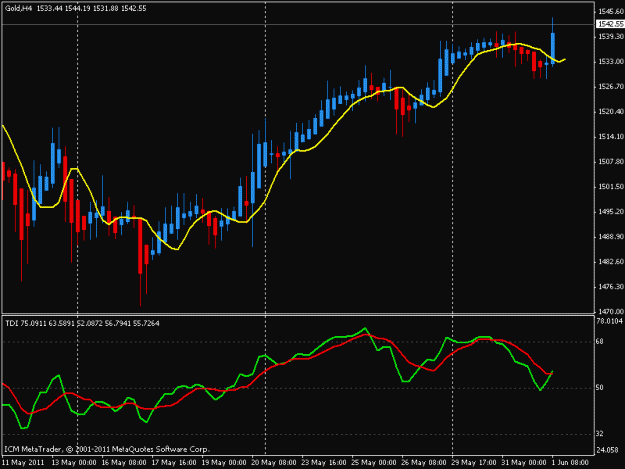Click the 1533.00 price axis label
The image size is (625, 469).
pos(611,62)
